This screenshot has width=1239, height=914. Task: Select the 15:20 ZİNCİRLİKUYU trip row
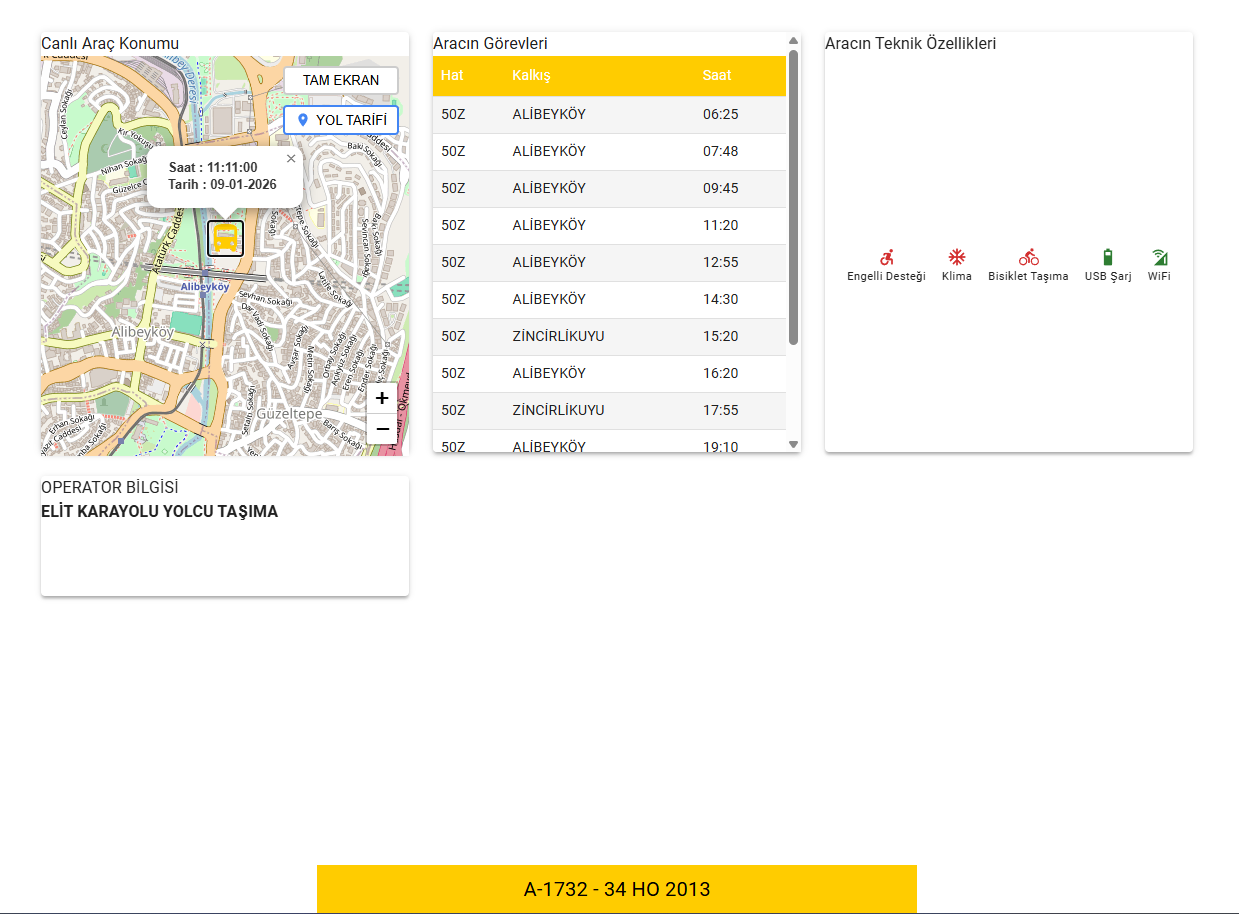(x=609, y=336)
